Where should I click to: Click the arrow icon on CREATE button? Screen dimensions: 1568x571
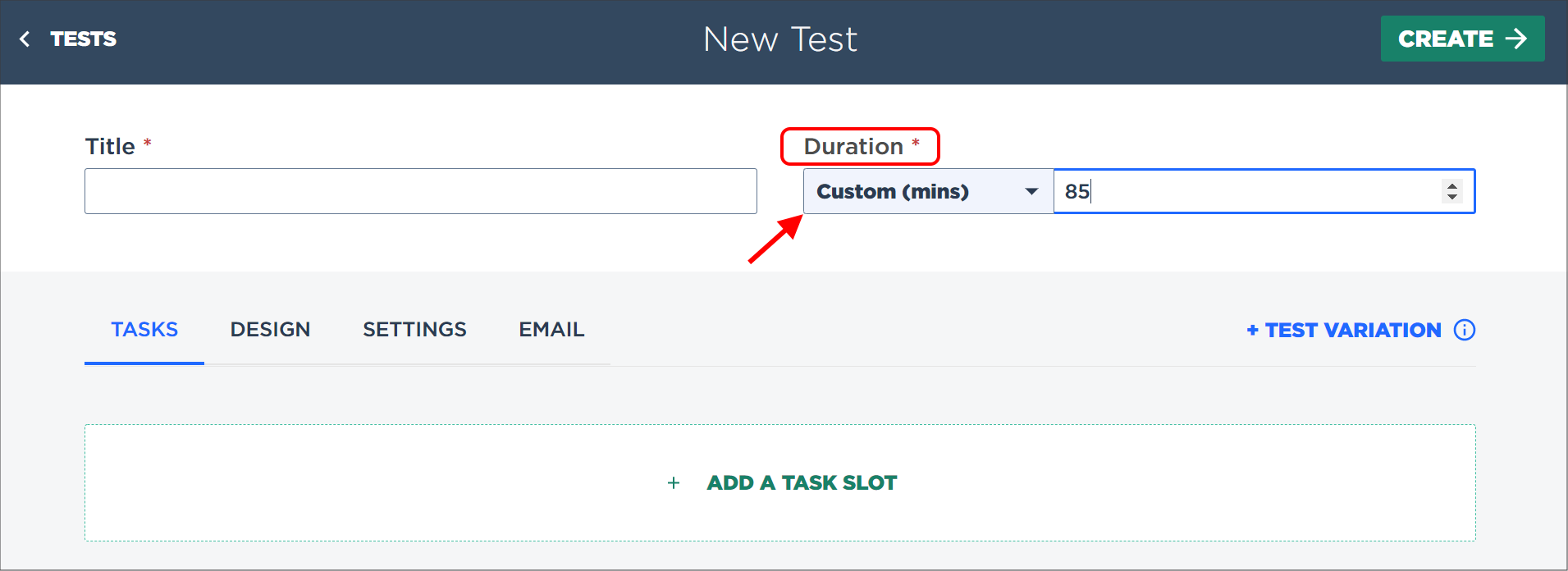(x=1515, y=39)
